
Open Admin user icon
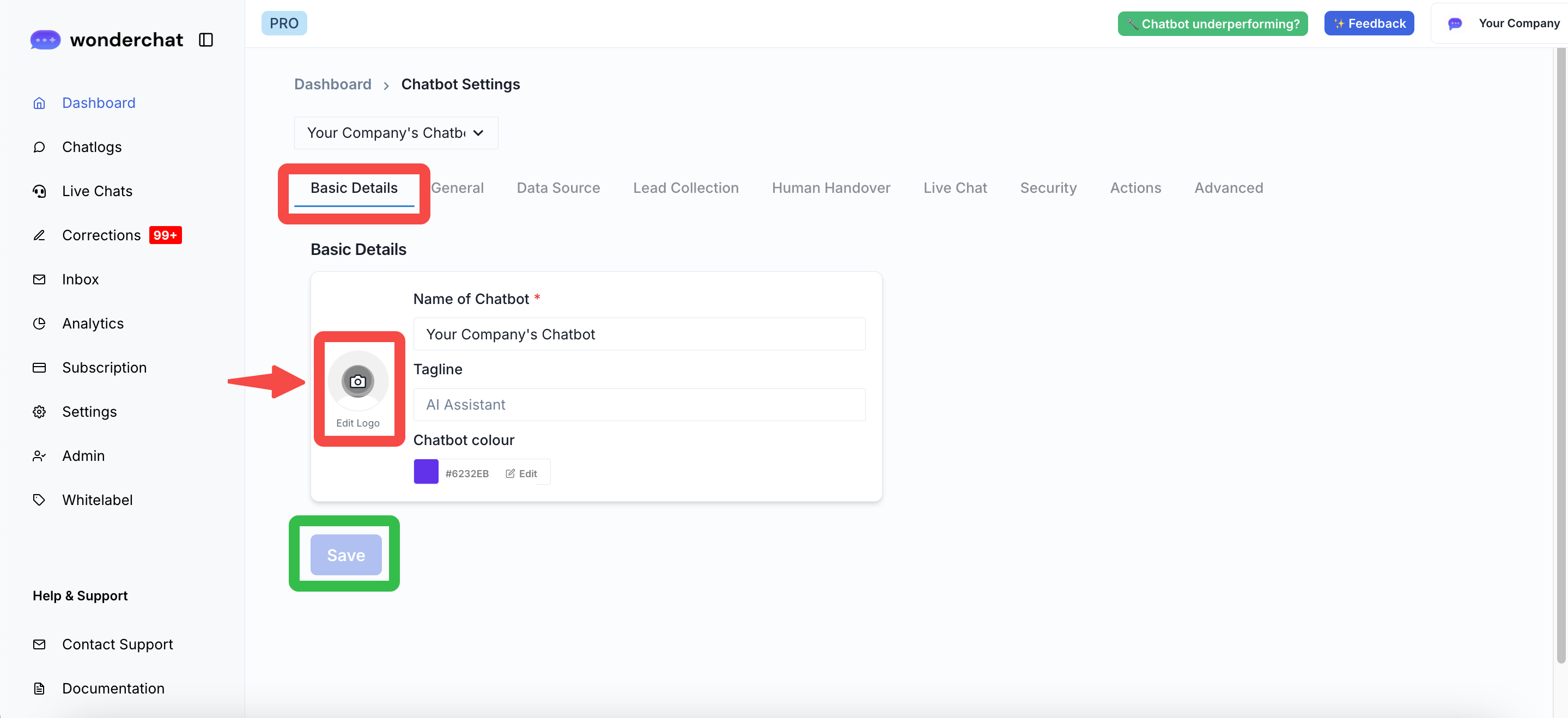click(40, 456)
